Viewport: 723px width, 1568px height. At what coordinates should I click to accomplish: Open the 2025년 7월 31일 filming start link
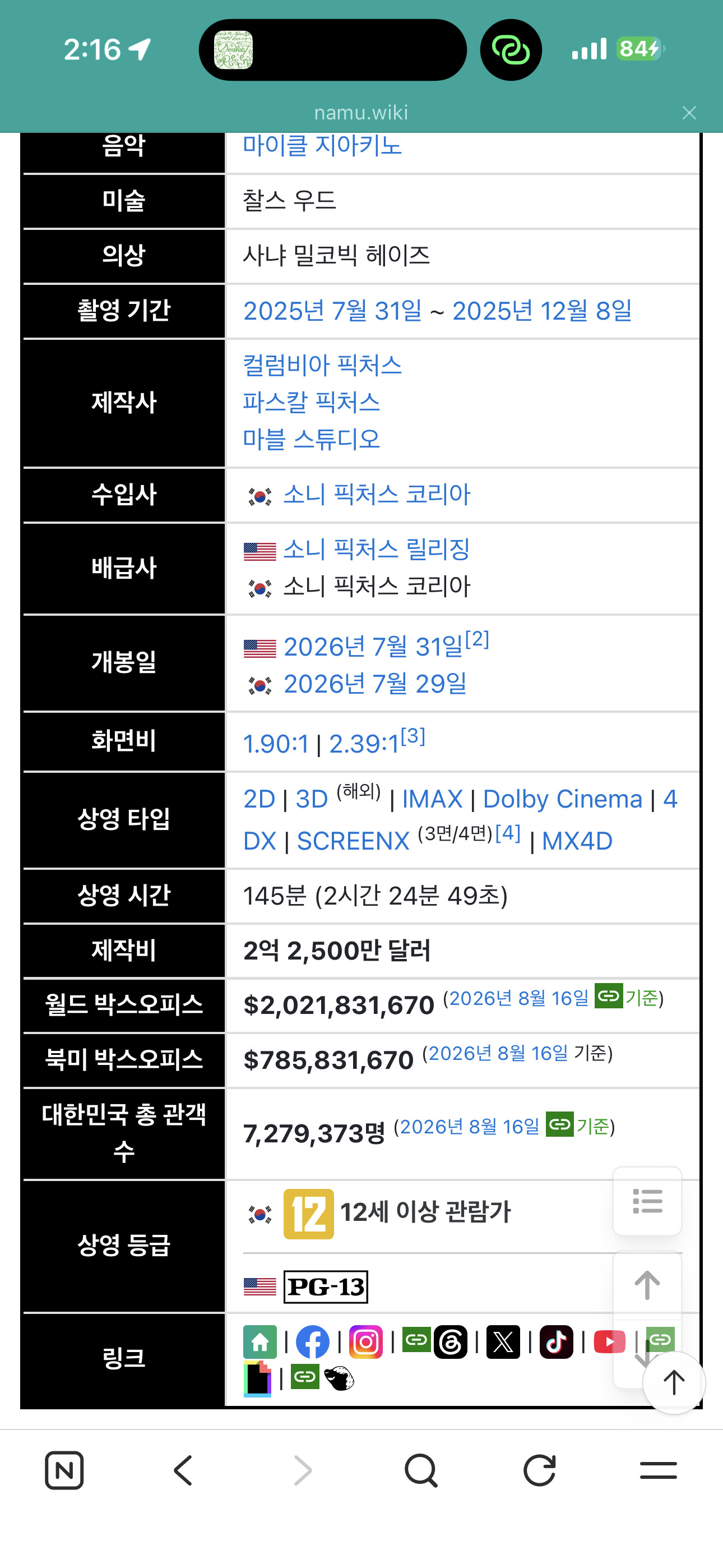(x=332, y=311)
